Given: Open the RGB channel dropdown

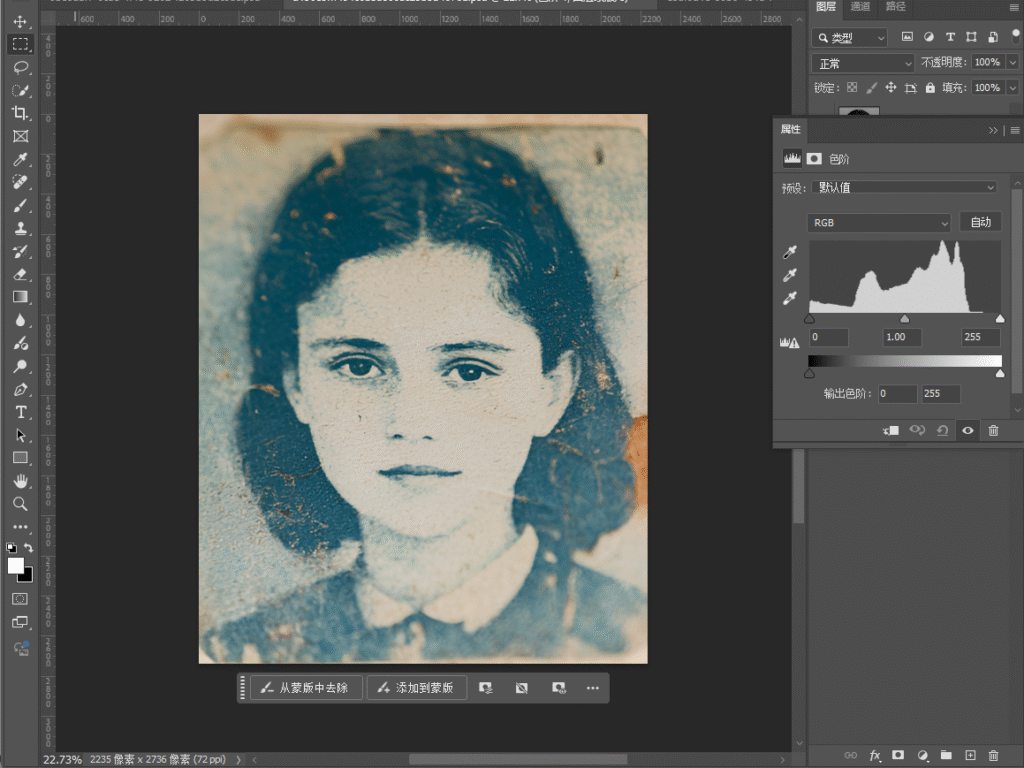Looking at the screenshot, I should coord(879,222).
